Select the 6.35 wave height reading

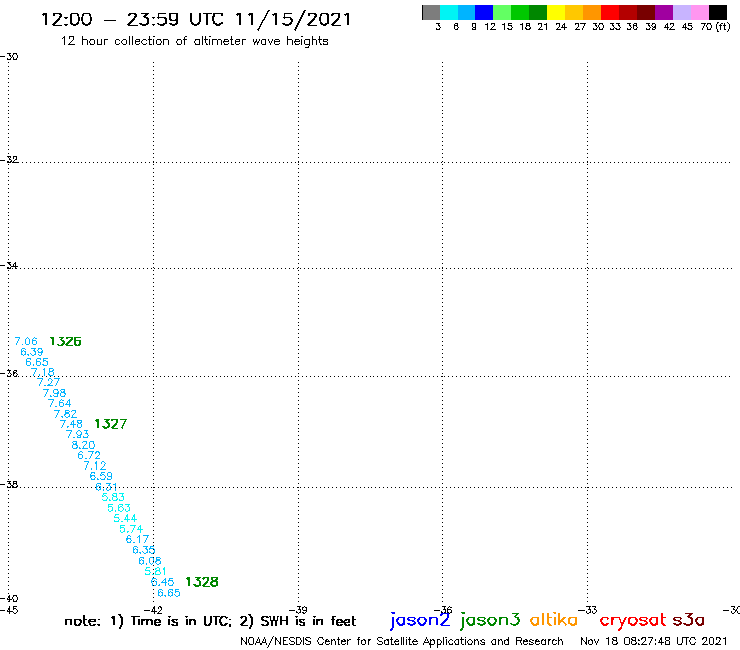(143, 550)
